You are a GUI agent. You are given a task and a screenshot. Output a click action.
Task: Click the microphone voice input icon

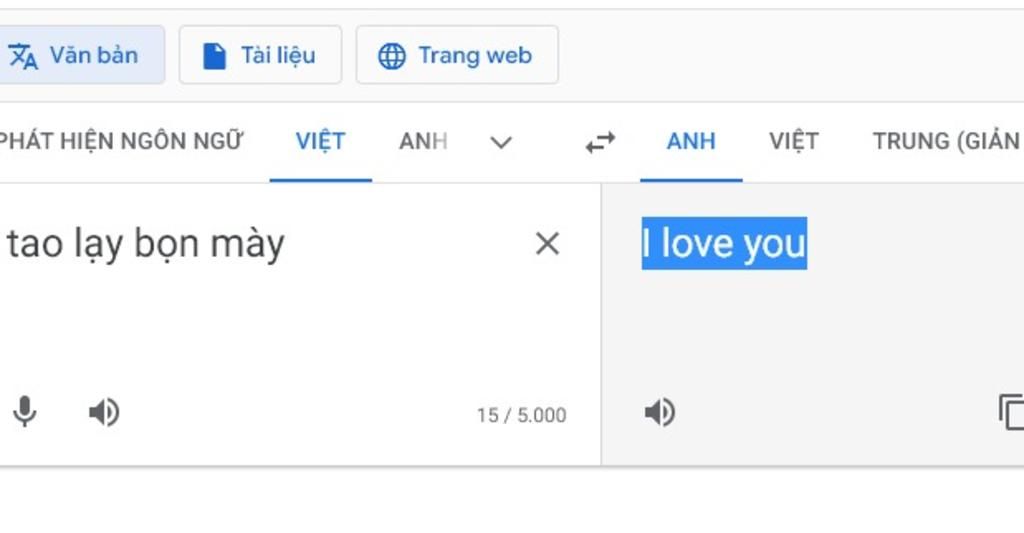[25, 412]
